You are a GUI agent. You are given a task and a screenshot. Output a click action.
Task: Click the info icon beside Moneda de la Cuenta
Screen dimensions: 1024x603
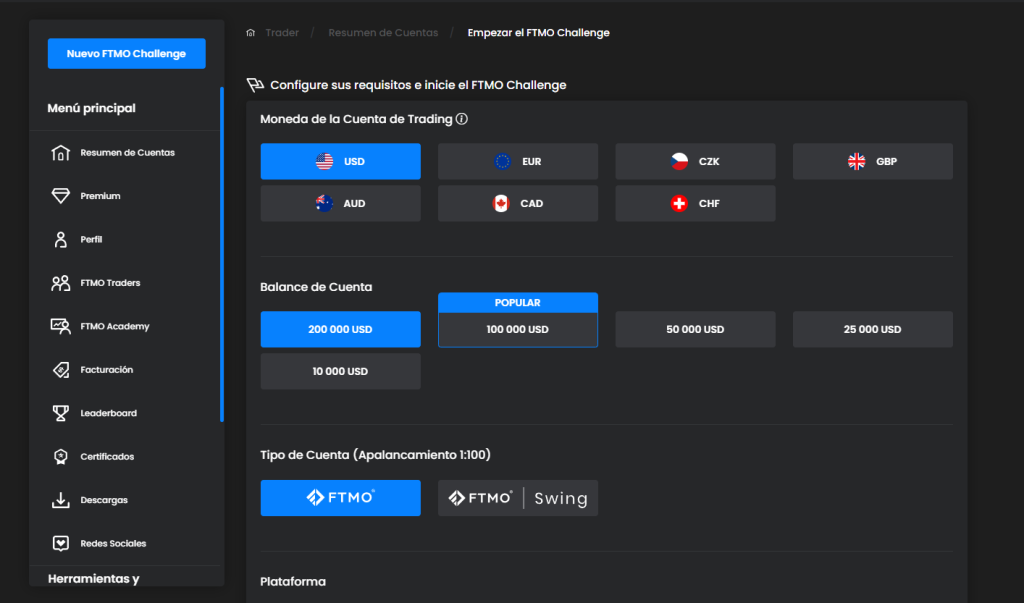click(462, 119)
